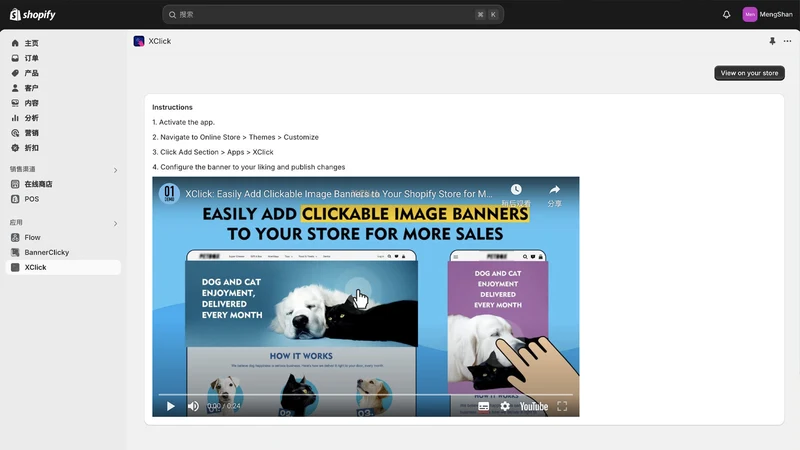
Task: Toggle video subtitles
Action: tap(484, 407)
